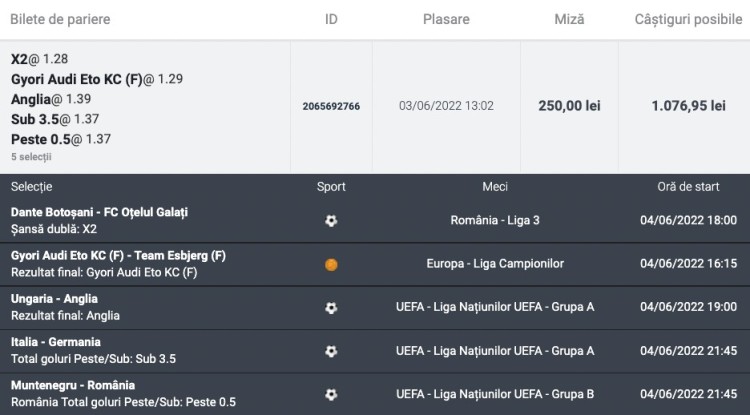Click the 1.076,95 lei possible winnings value
Image resolution: width=750 pixels, height=415 pixels.
[x=688, y=106]
